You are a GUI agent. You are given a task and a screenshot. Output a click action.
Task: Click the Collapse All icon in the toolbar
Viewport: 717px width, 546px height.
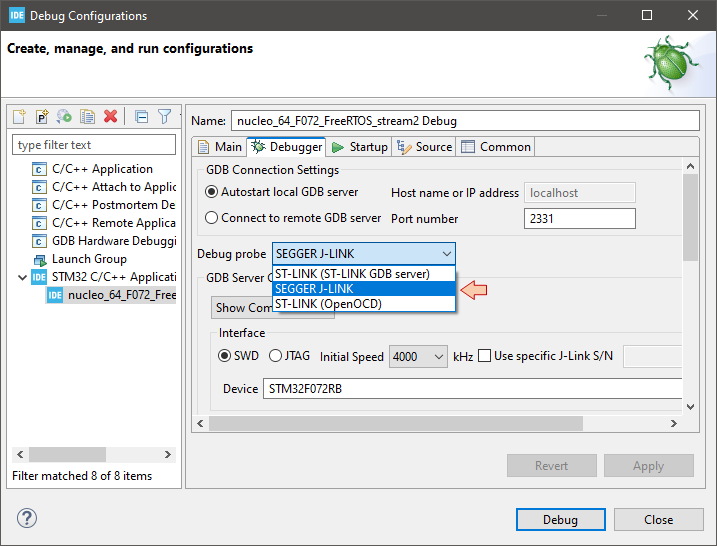tap(141, 117)
